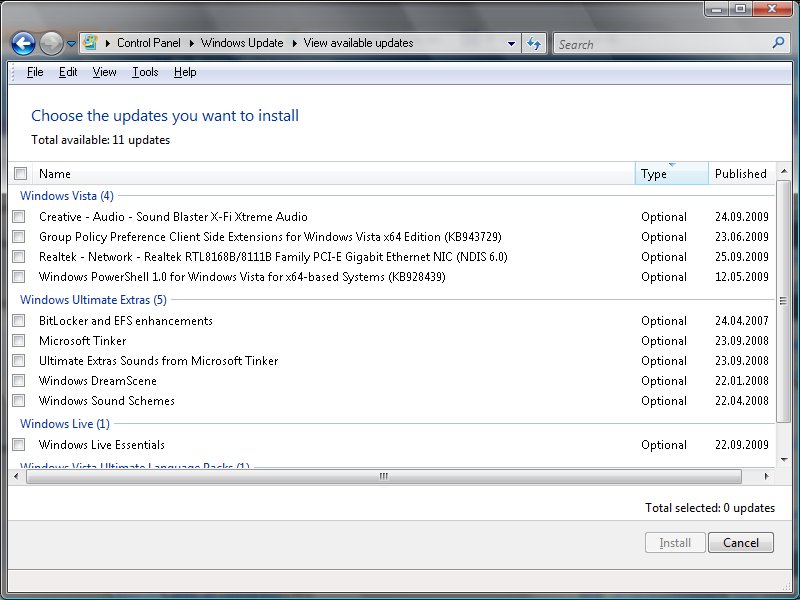Image resolution: width=800 pixels, height=600 pixels.
Task: Click the search magnifier icon
Action: [x=778, y=43]
